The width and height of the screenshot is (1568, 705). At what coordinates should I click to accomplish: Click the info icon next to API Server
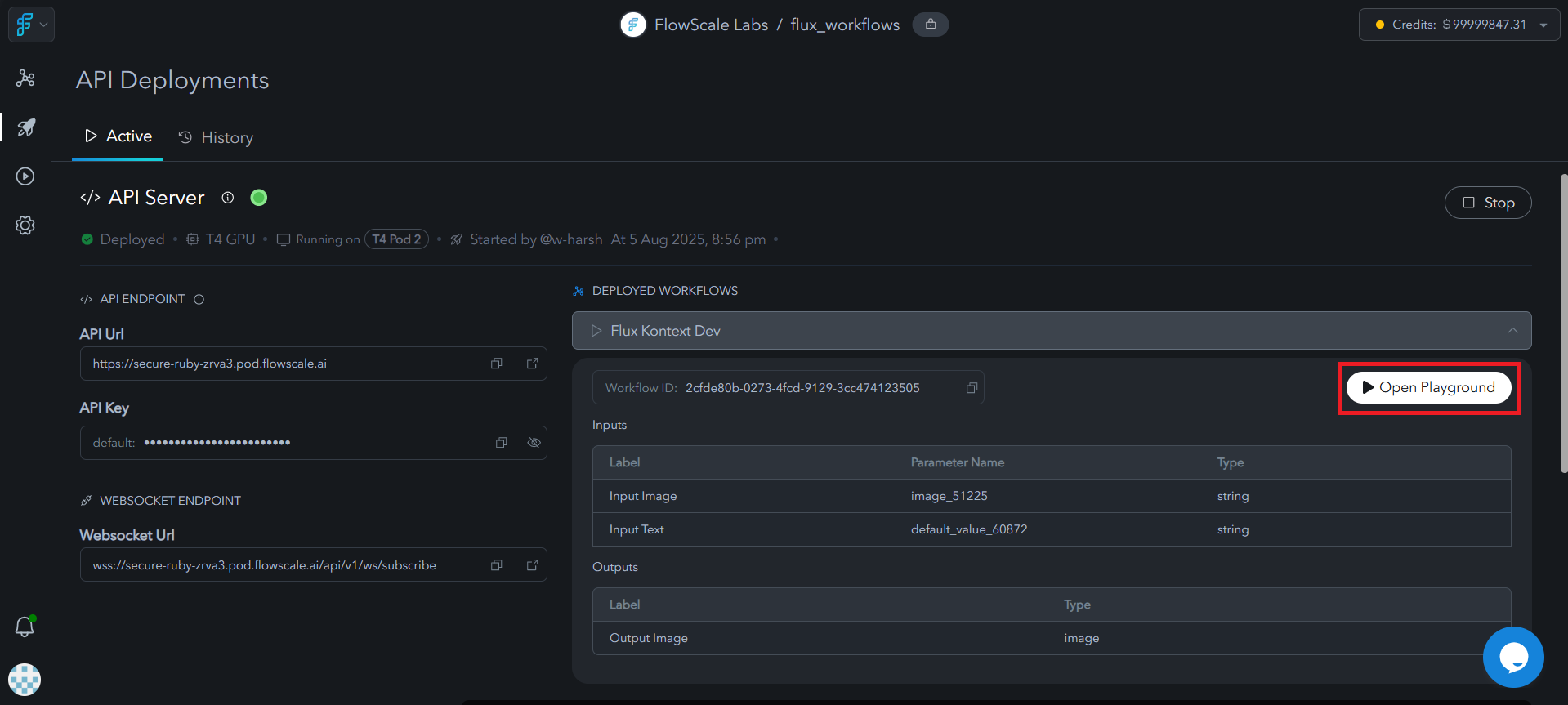(228, 198)
